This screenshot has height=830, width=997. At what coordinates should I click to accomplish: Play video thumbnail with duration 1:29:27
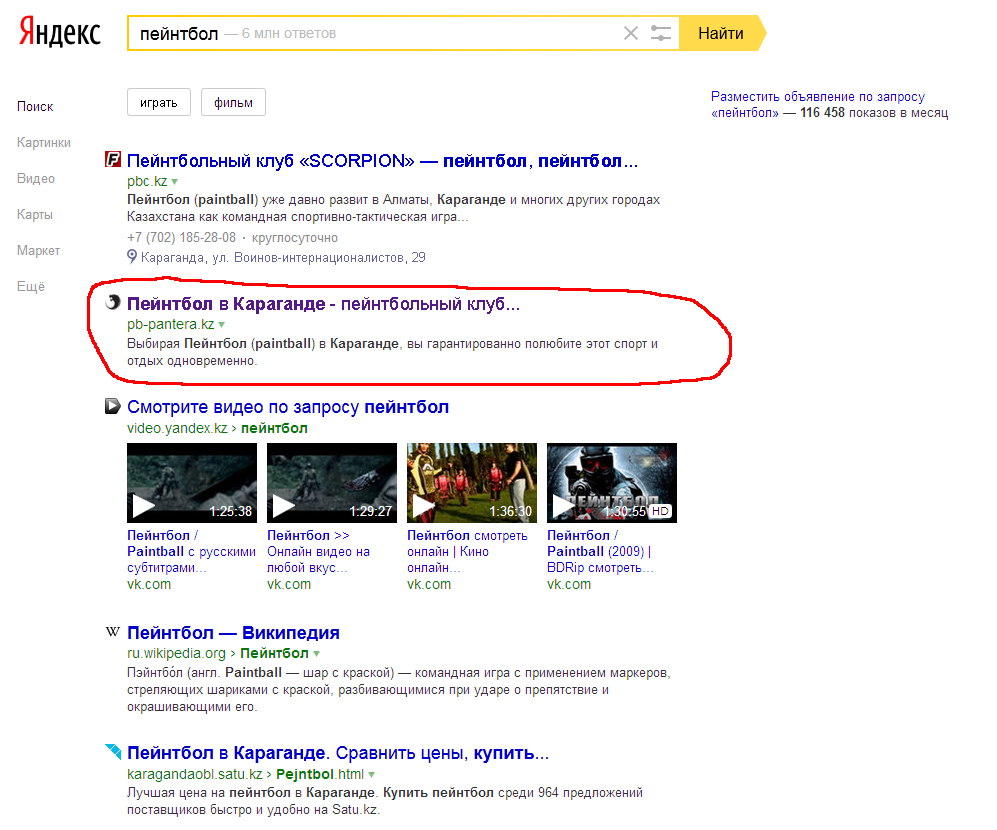pos(332,483)
